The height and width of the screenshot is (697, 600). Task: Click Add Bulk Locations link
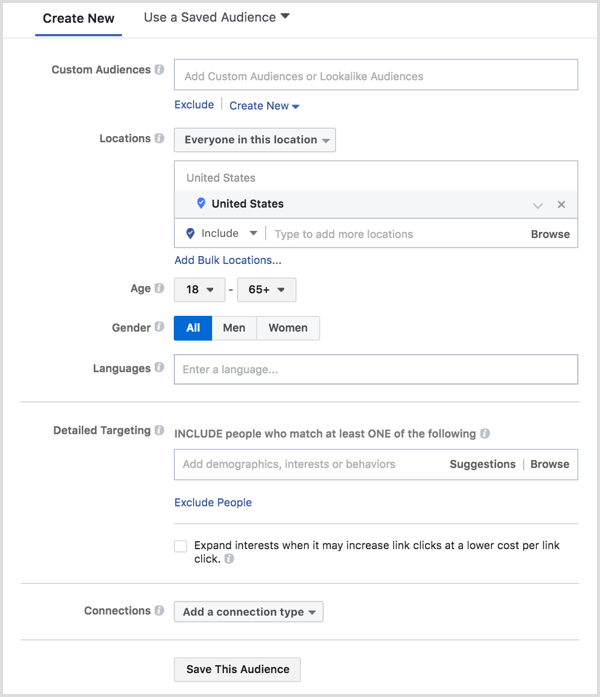(228, 261)
